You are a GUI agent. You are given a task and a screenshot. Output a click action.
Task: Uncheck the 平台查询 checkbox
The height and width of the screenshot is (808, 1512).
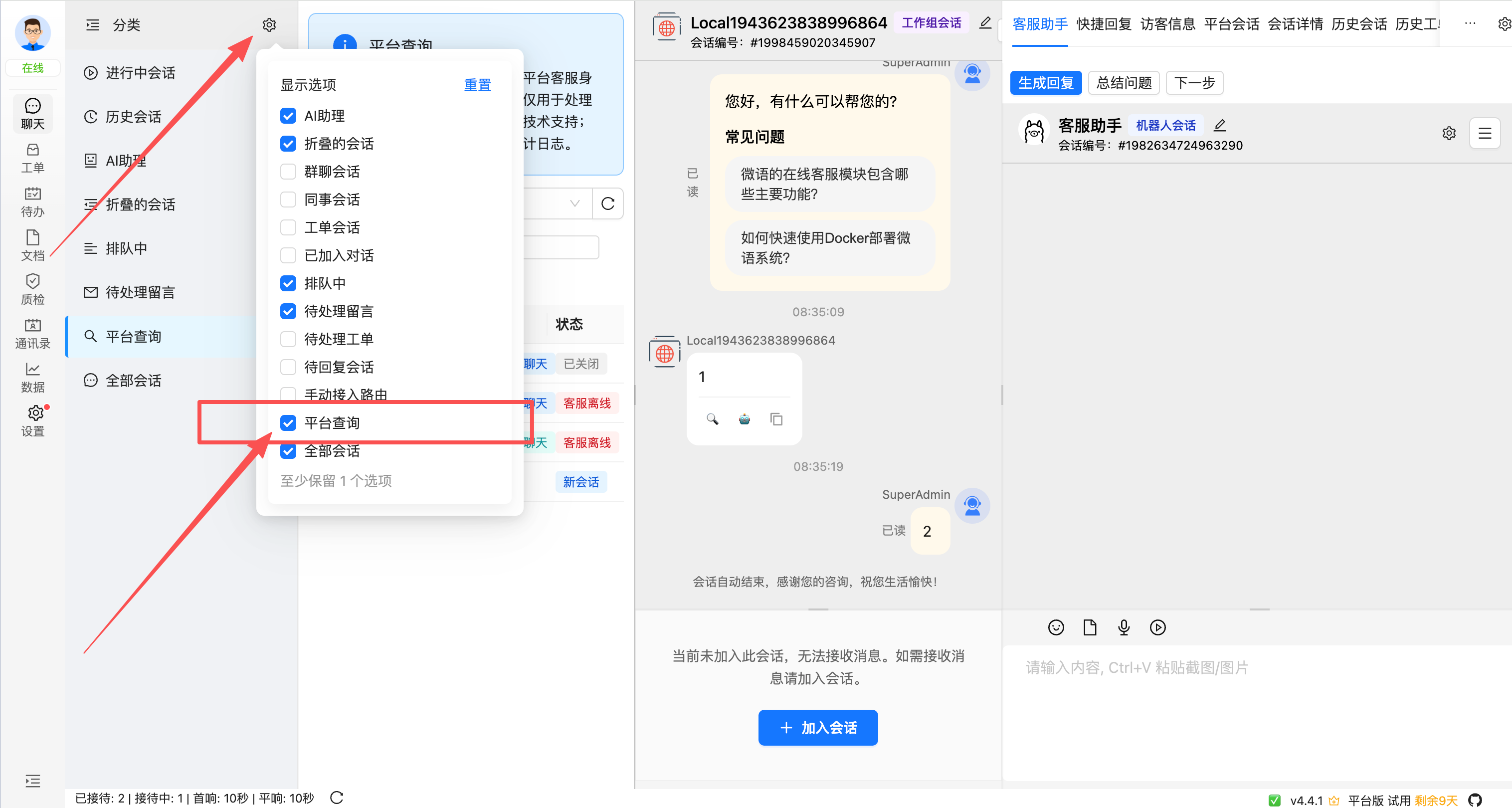click(288, 423)
